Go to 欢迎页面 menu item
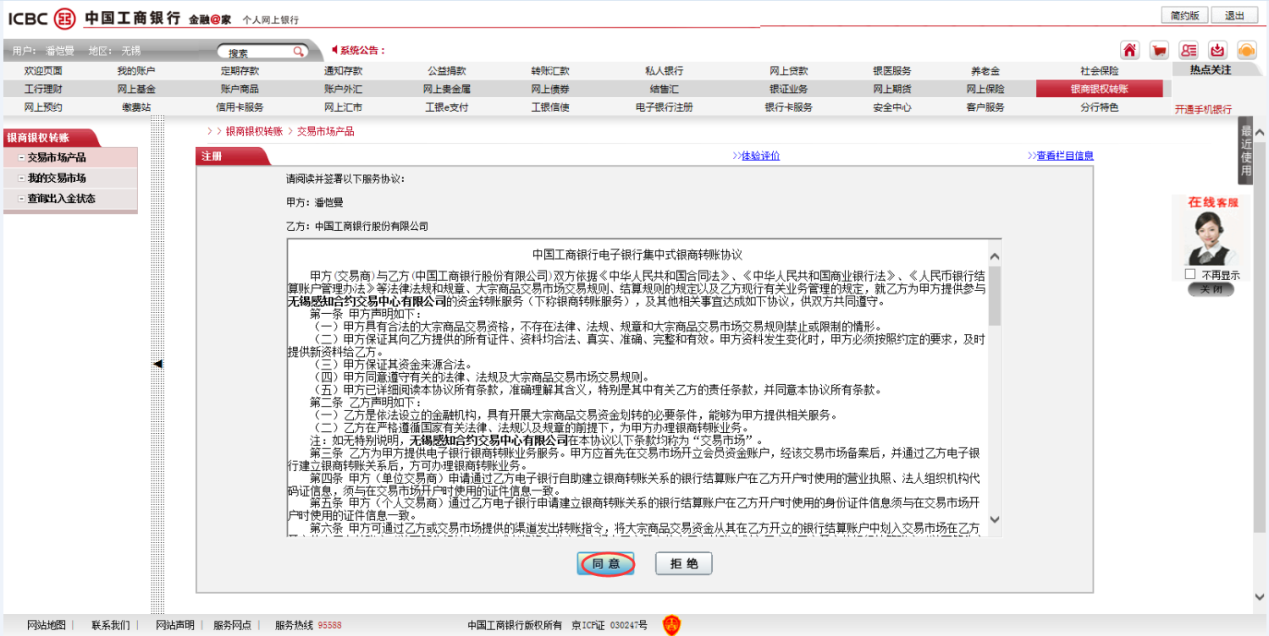The width and height of the screenshot is (1269, 636). coord(43,71)
